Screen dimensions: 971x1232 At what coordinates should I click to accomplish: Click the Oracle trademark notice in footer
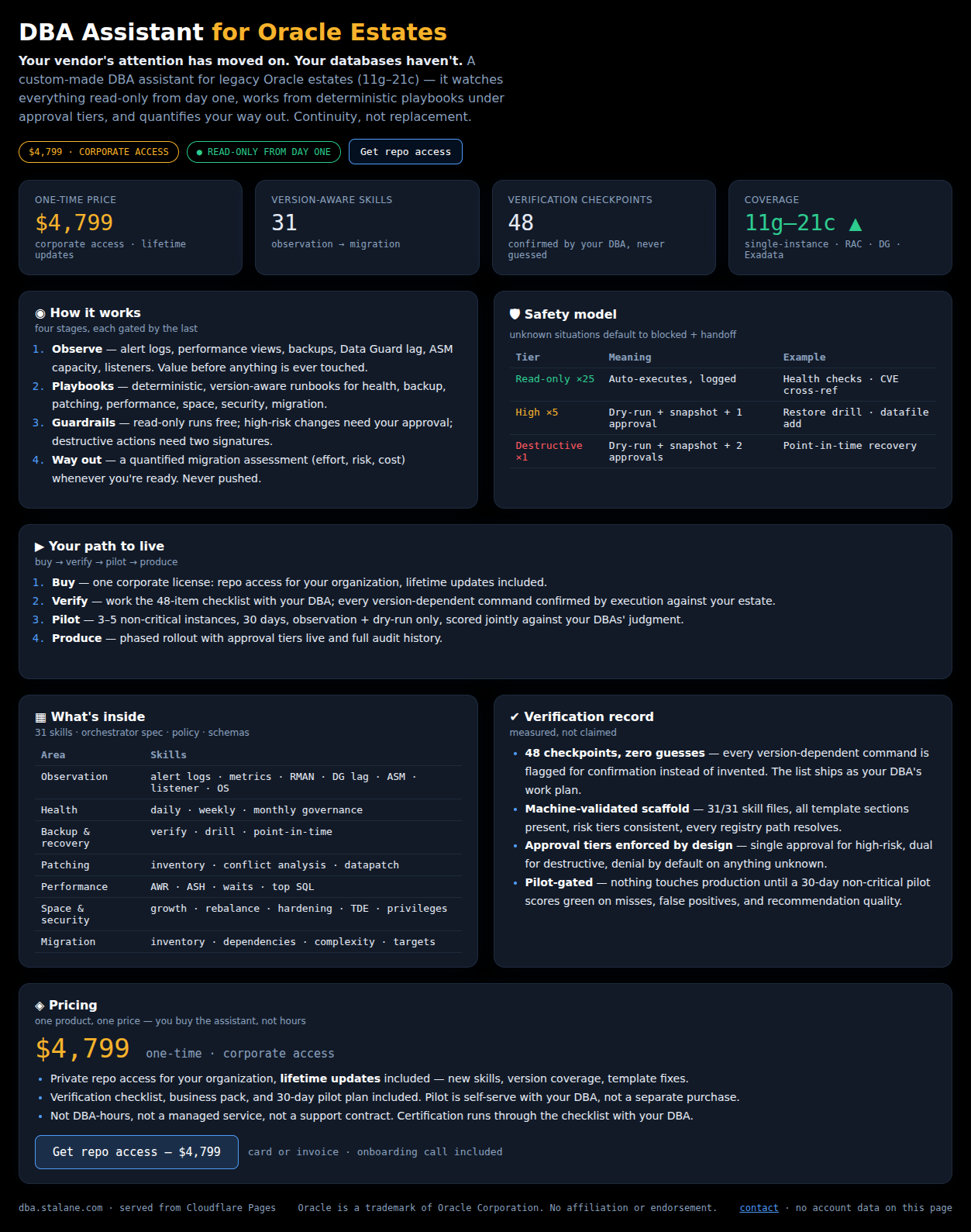(508, 1208)
